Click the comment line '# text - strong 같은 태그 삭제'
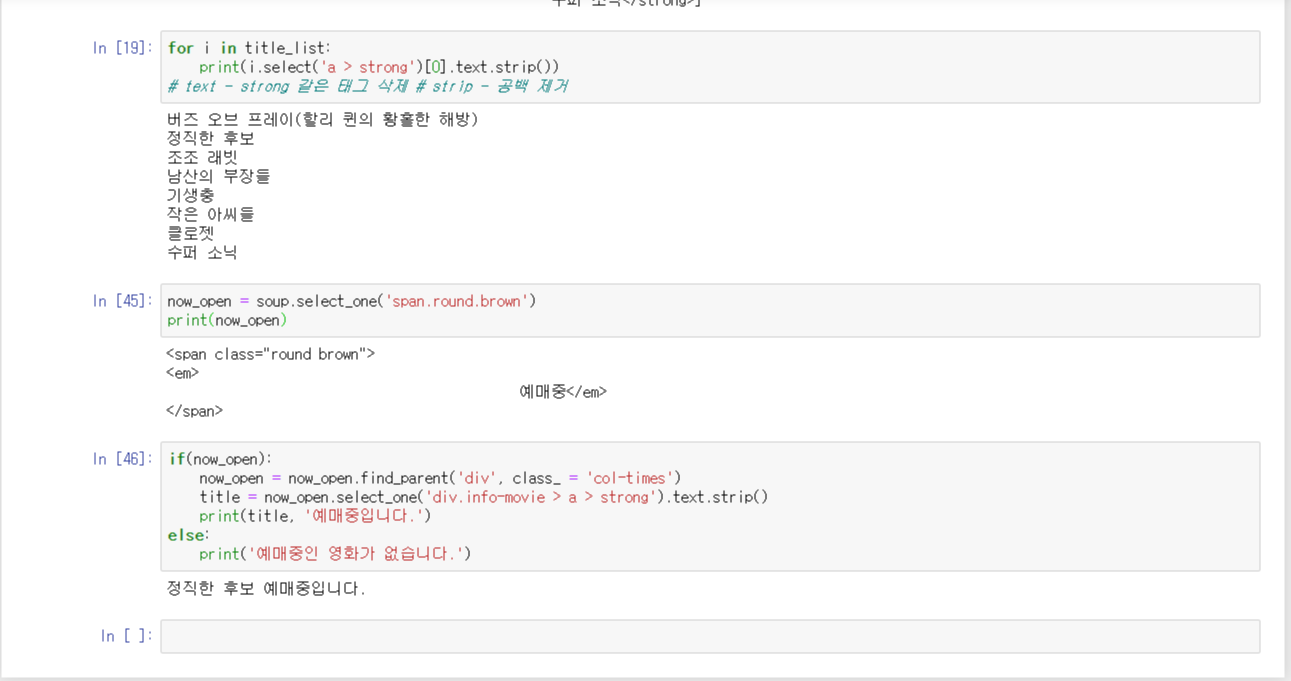 click(290, 86)
